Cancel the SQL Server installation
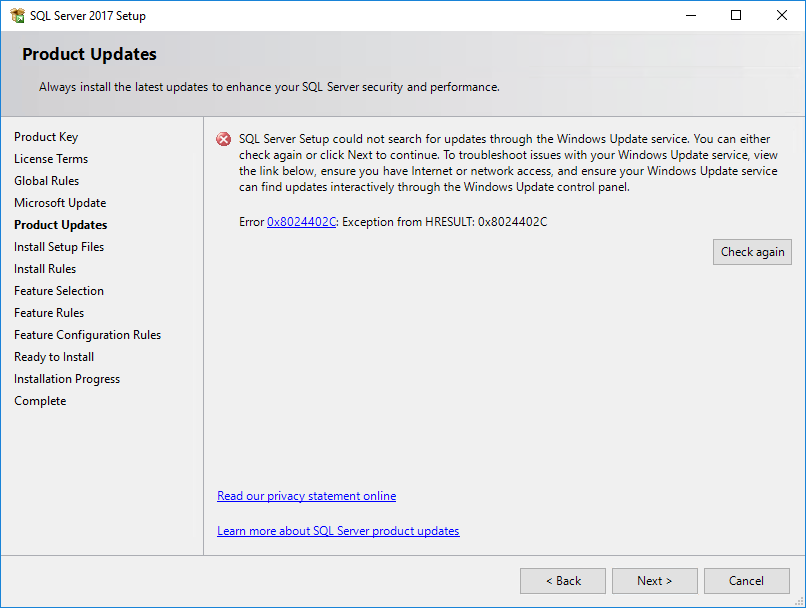Image resolution: width=806 pixels, height=608 pixels. click(x=746, y=581)
